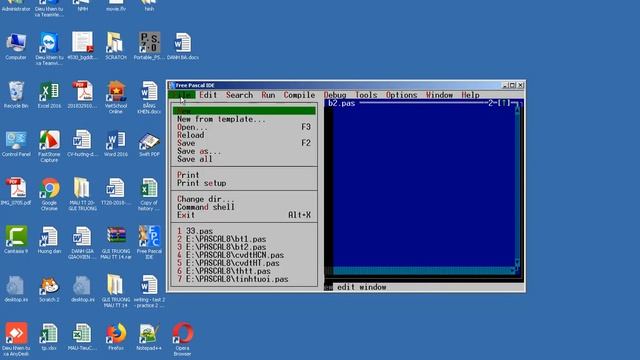Viewport: 640px width, 360px height.
Task: Choose Save (F2) in the File menu
Action: [244, 143]
